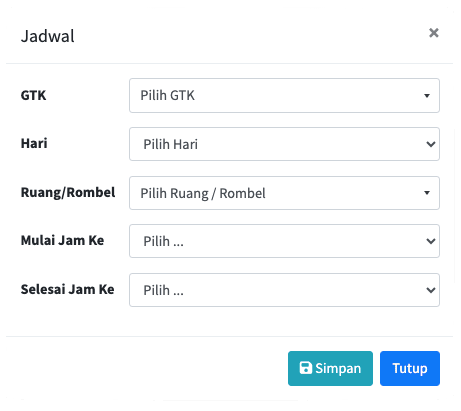Click the Simpan button
Image resolution: width=461 pixels, height=411 pixels.
[x=330, y=368]
